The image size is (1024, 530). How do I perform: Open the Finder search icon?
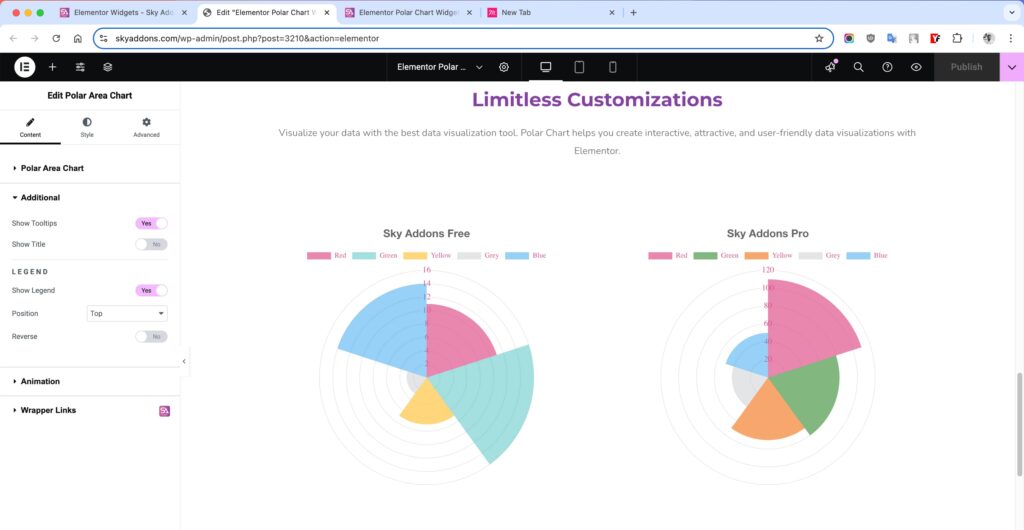click(x=859, y=67)
